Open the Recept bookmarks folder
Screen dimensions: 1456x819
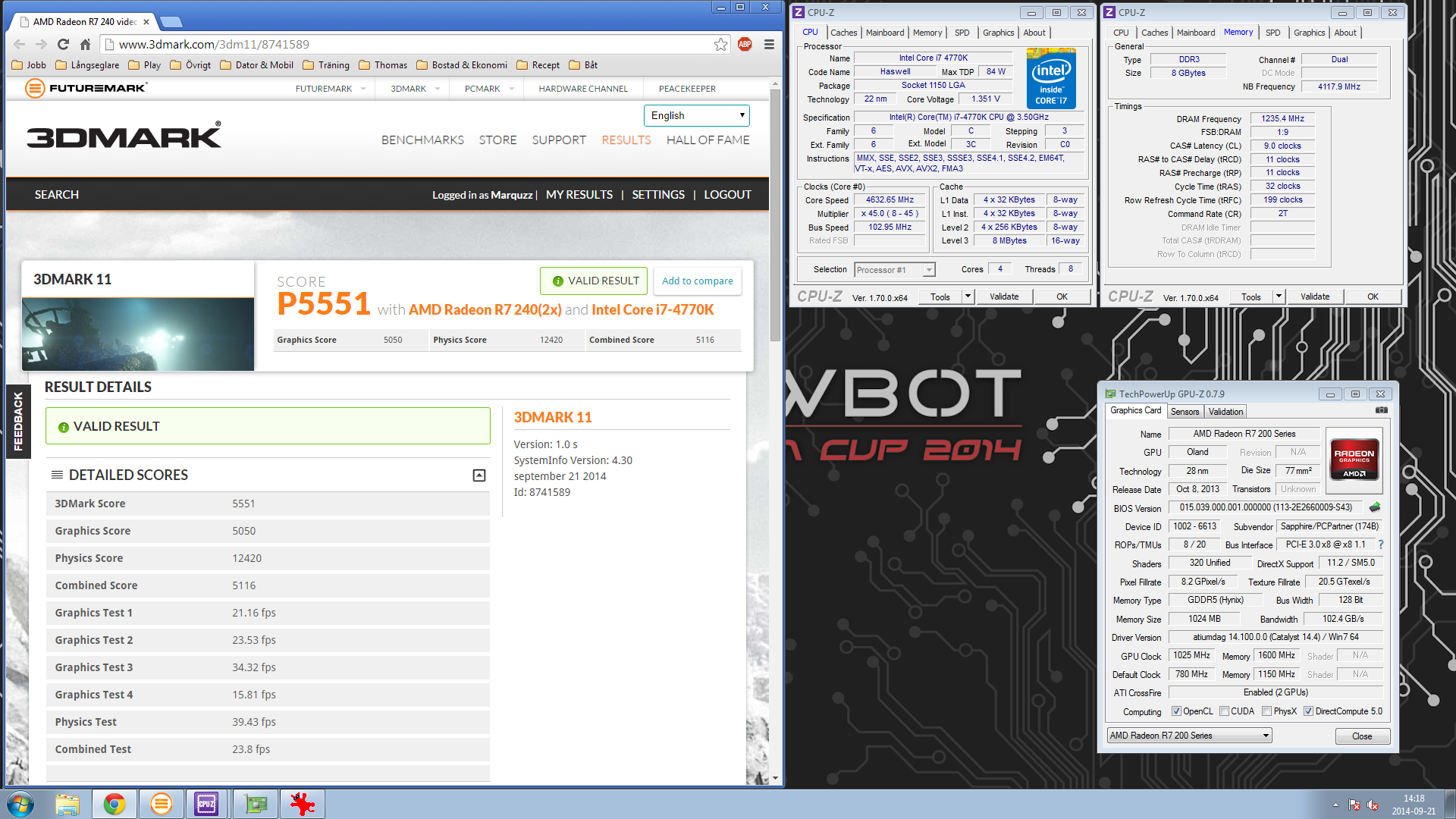click(x=538, y=65)
